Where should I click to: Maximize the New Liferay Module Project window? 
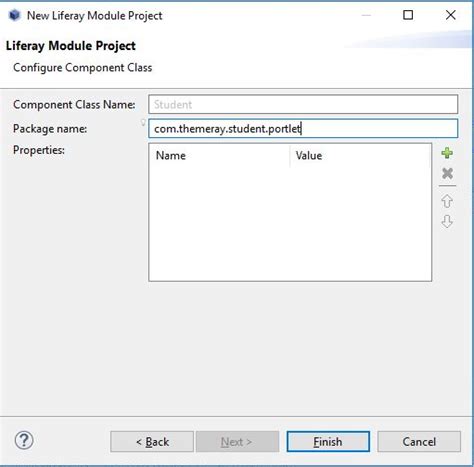(x=408, y=15)
